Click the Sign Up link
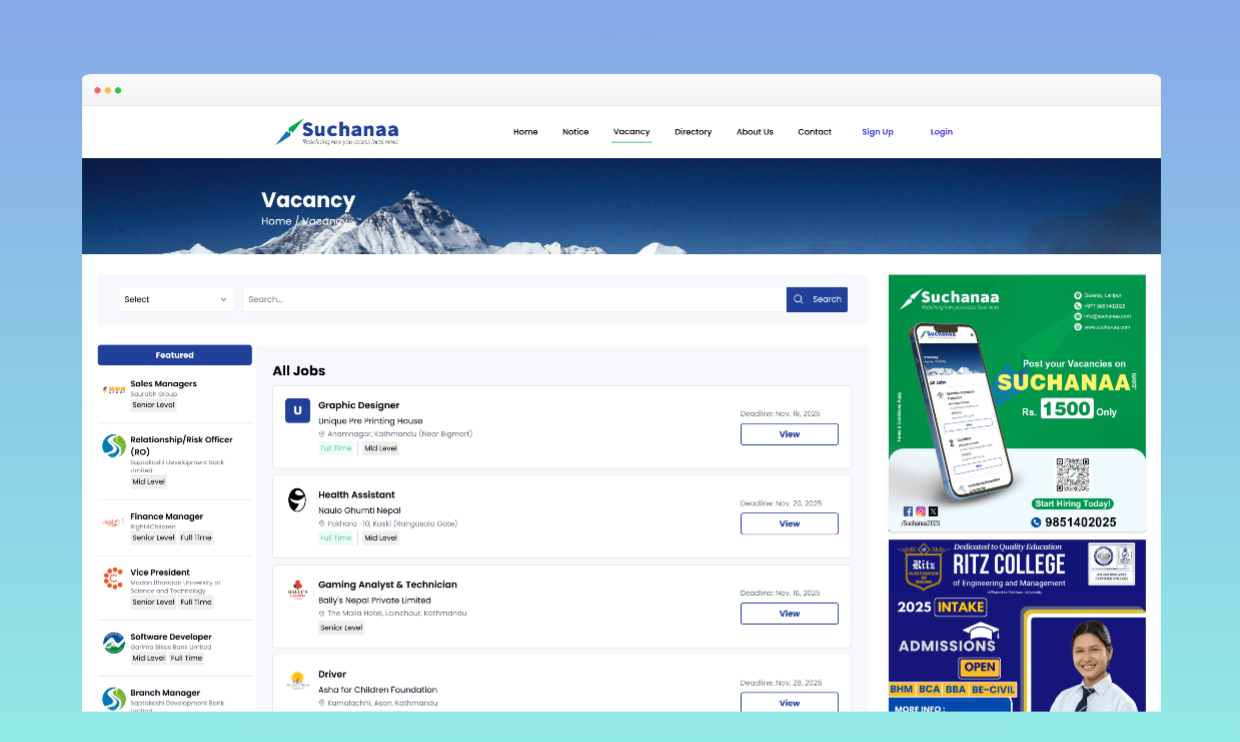This screenshot has height=742, width=1240. click(877, 132)
